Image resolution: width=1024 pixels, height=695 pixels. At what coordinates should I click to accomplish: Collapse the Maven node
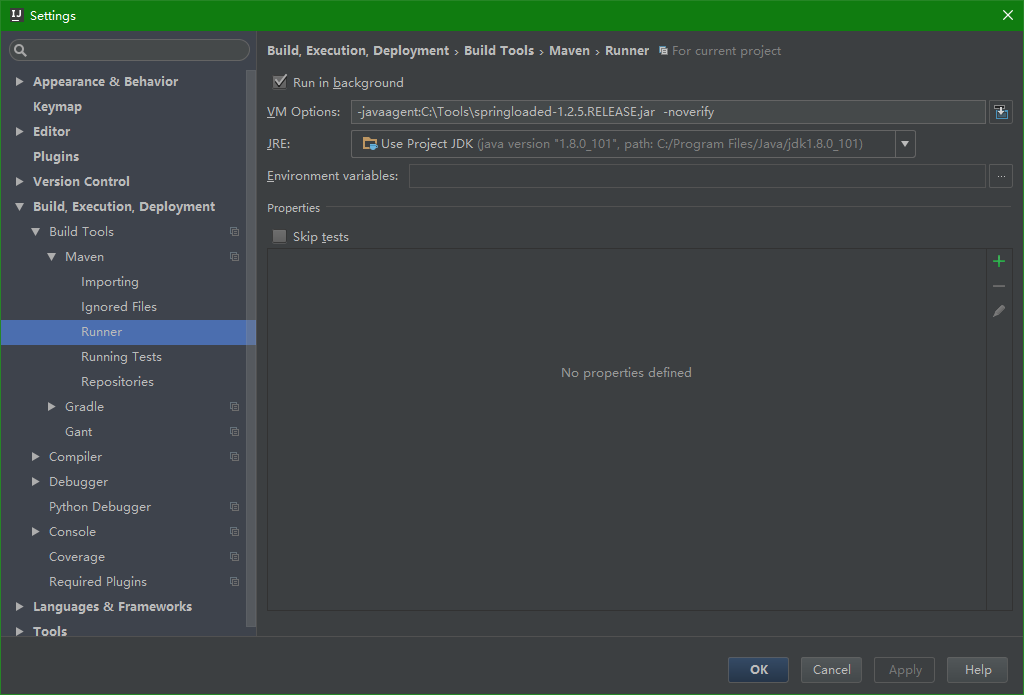click(52, 257)
